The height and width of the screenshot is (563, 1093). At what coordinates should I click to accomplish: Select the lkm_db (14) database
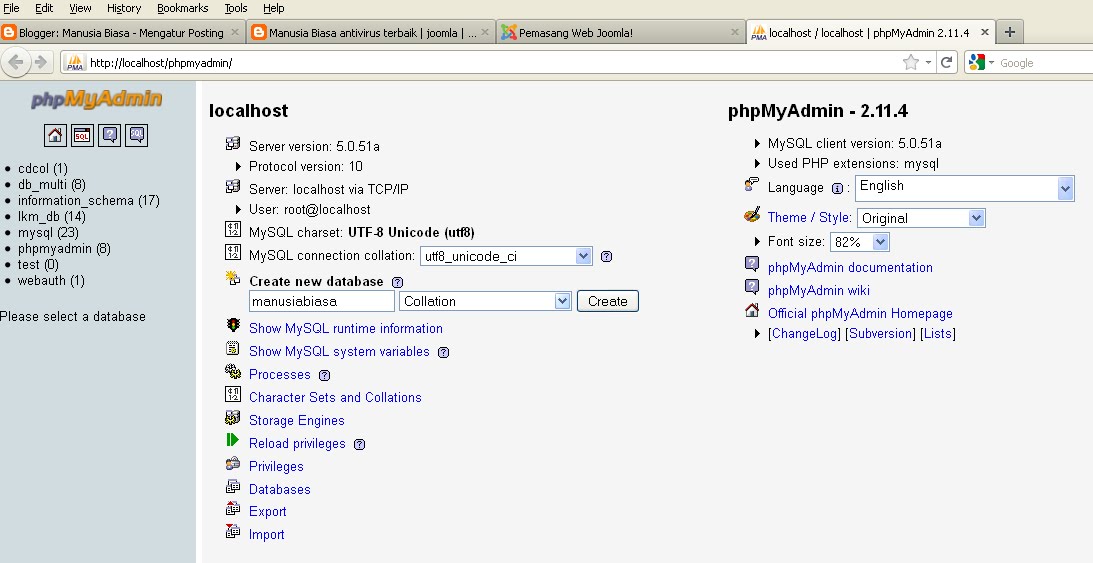click(x=52, y=217)
